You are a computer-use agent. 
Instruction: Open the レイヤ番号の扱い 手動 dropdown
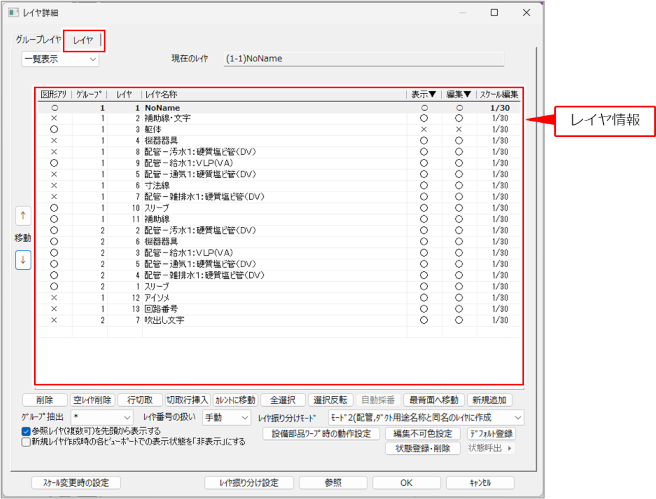click(x=226, y=416)
